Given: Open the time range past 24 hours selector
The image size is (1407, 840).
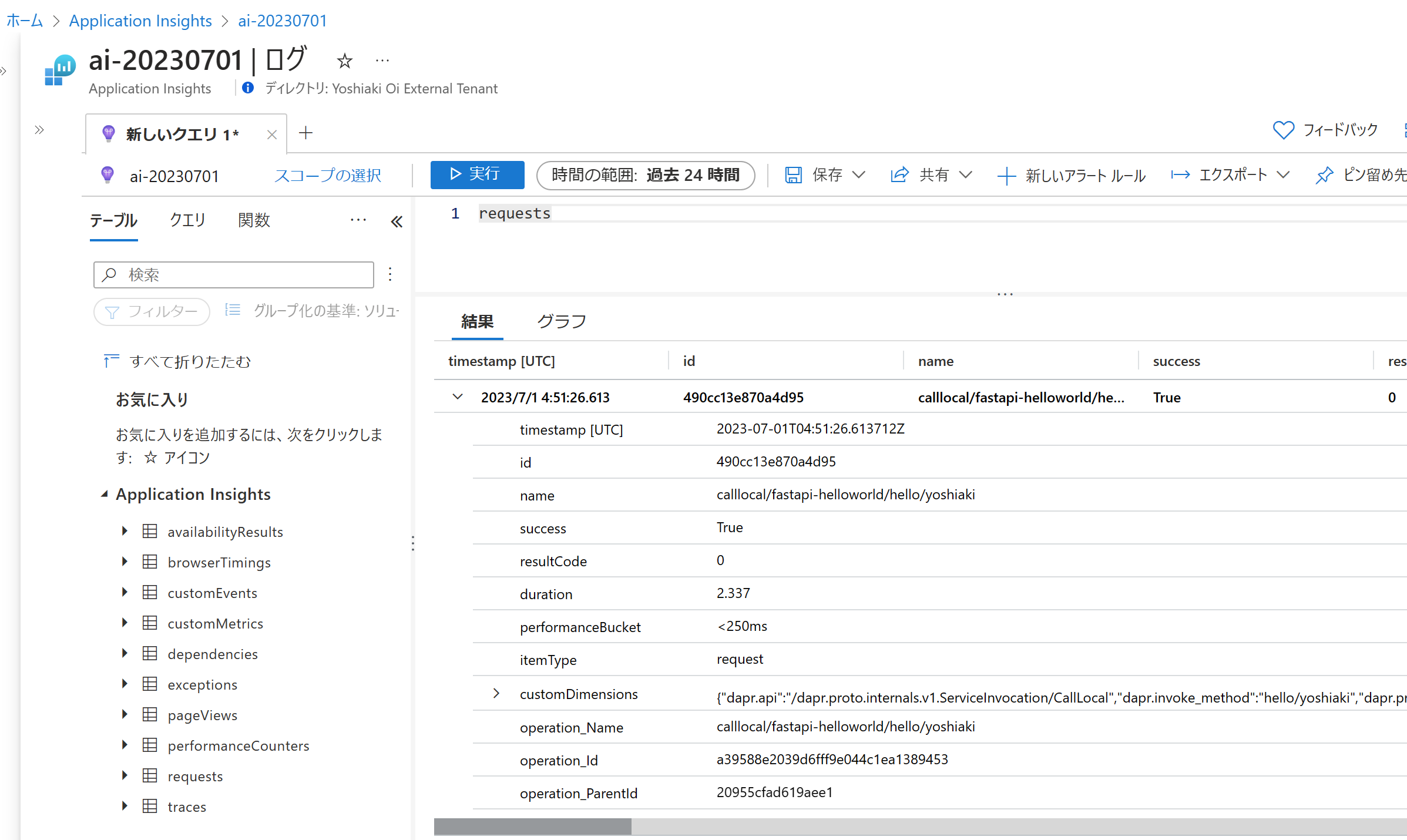Looking at the screenshot, I should tap(645, 175).
